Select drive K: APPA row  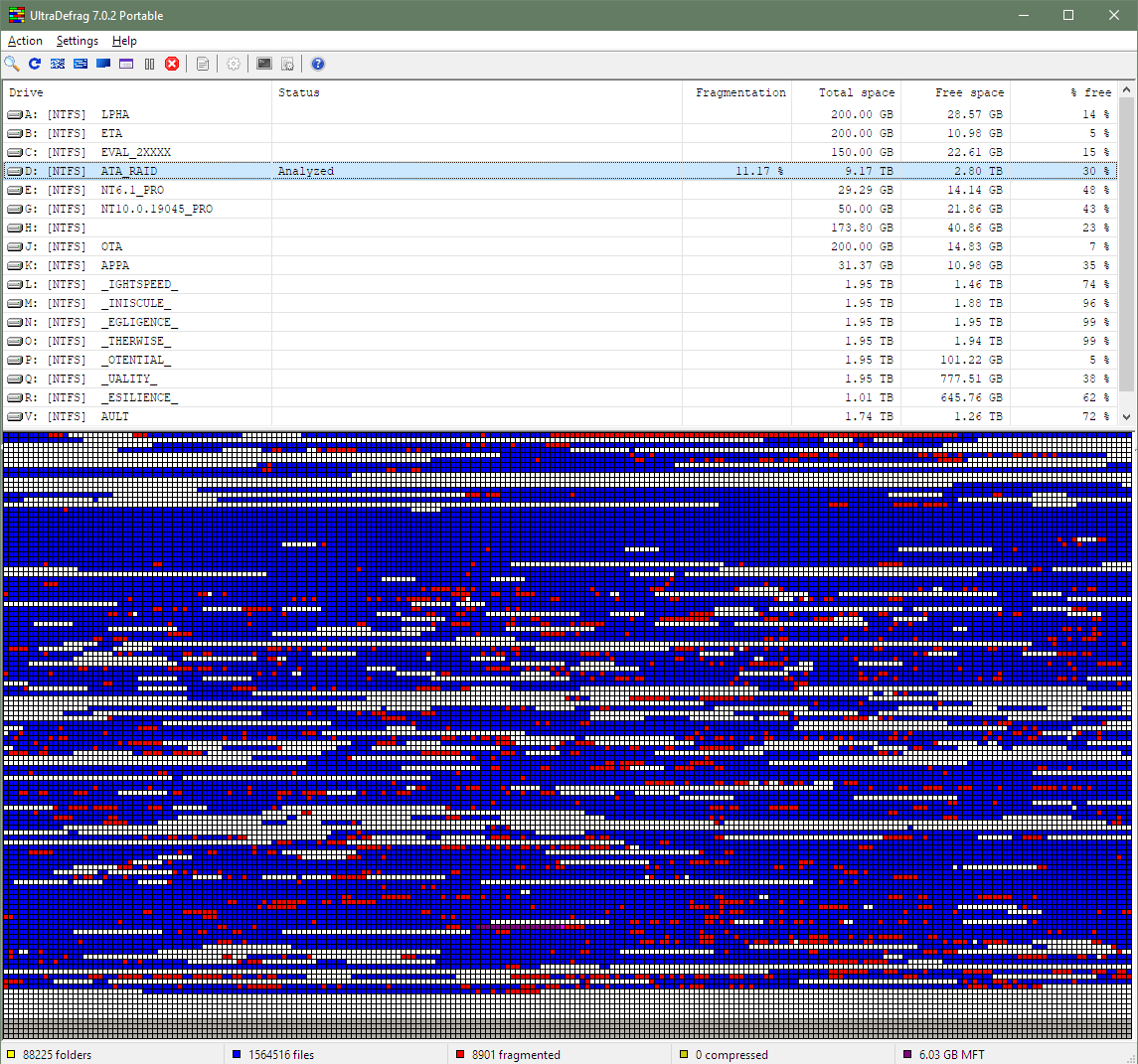[x=561, y=265]
